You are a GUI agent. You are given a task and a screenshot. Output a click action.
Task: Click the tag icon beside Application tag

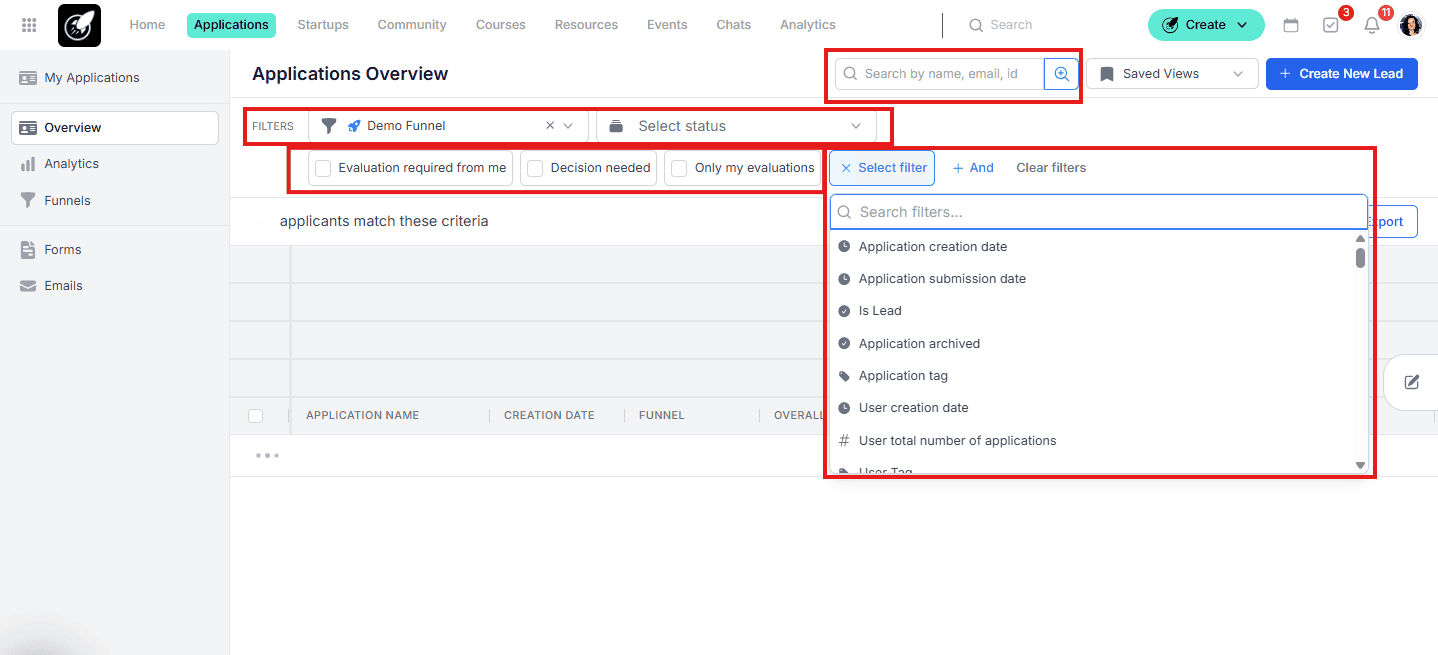tap(844, 376)
